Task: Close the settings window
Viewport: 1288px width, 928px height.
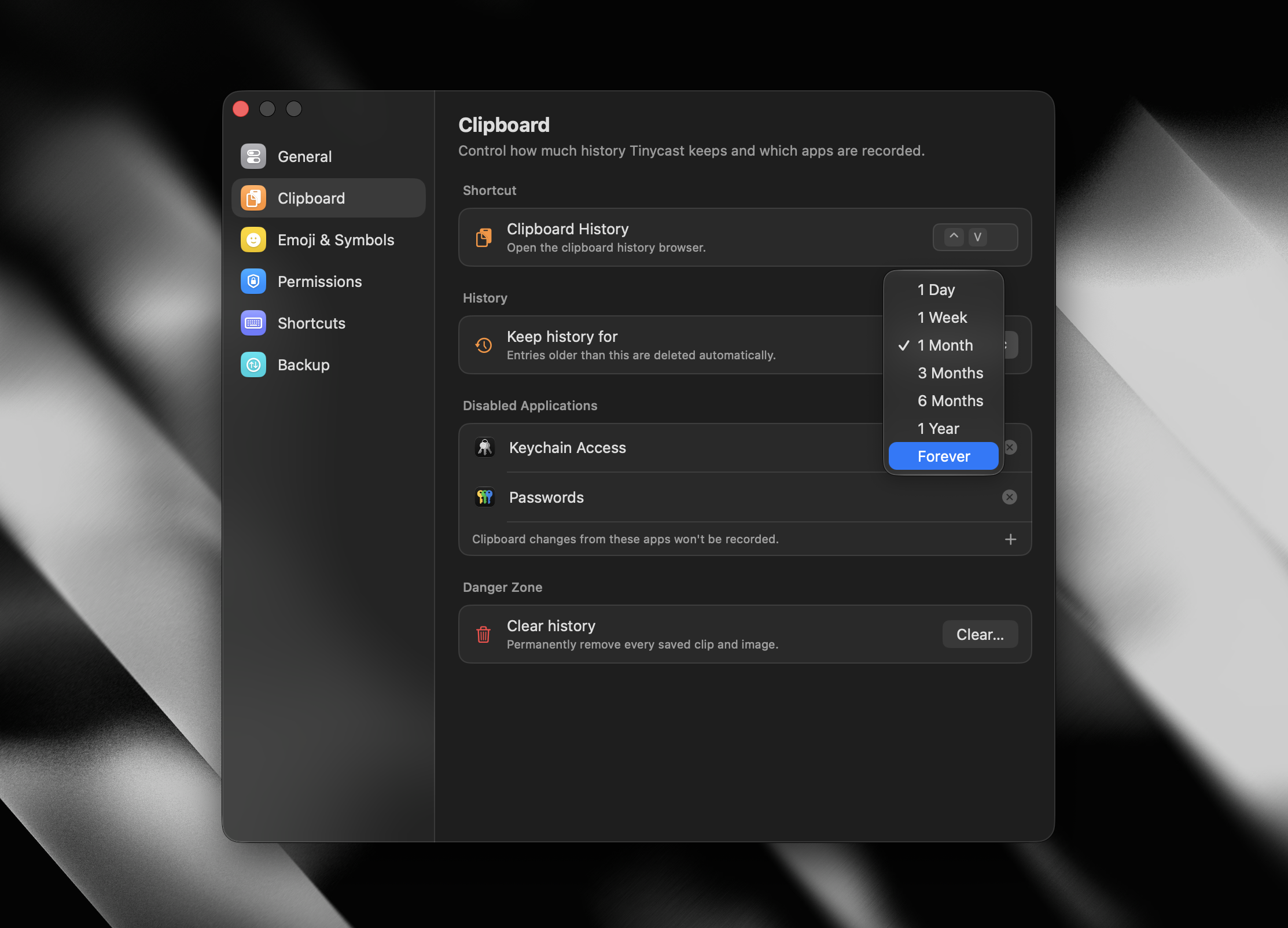Action: (241, 109)
